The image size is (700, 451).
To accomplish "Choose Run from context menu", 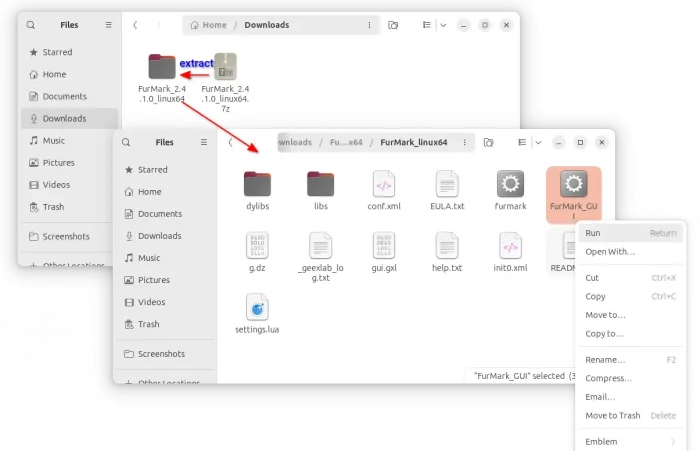I will pos(630,233).
